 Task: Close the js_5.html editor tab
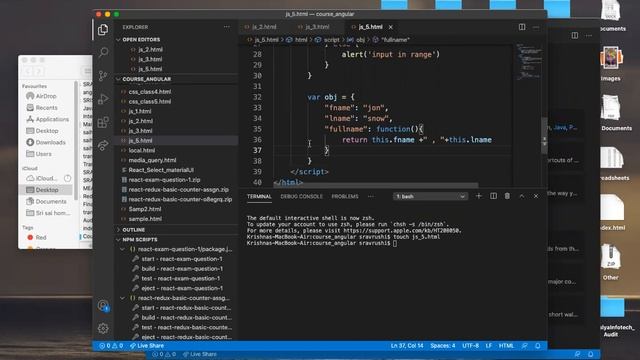click(391, 27)
